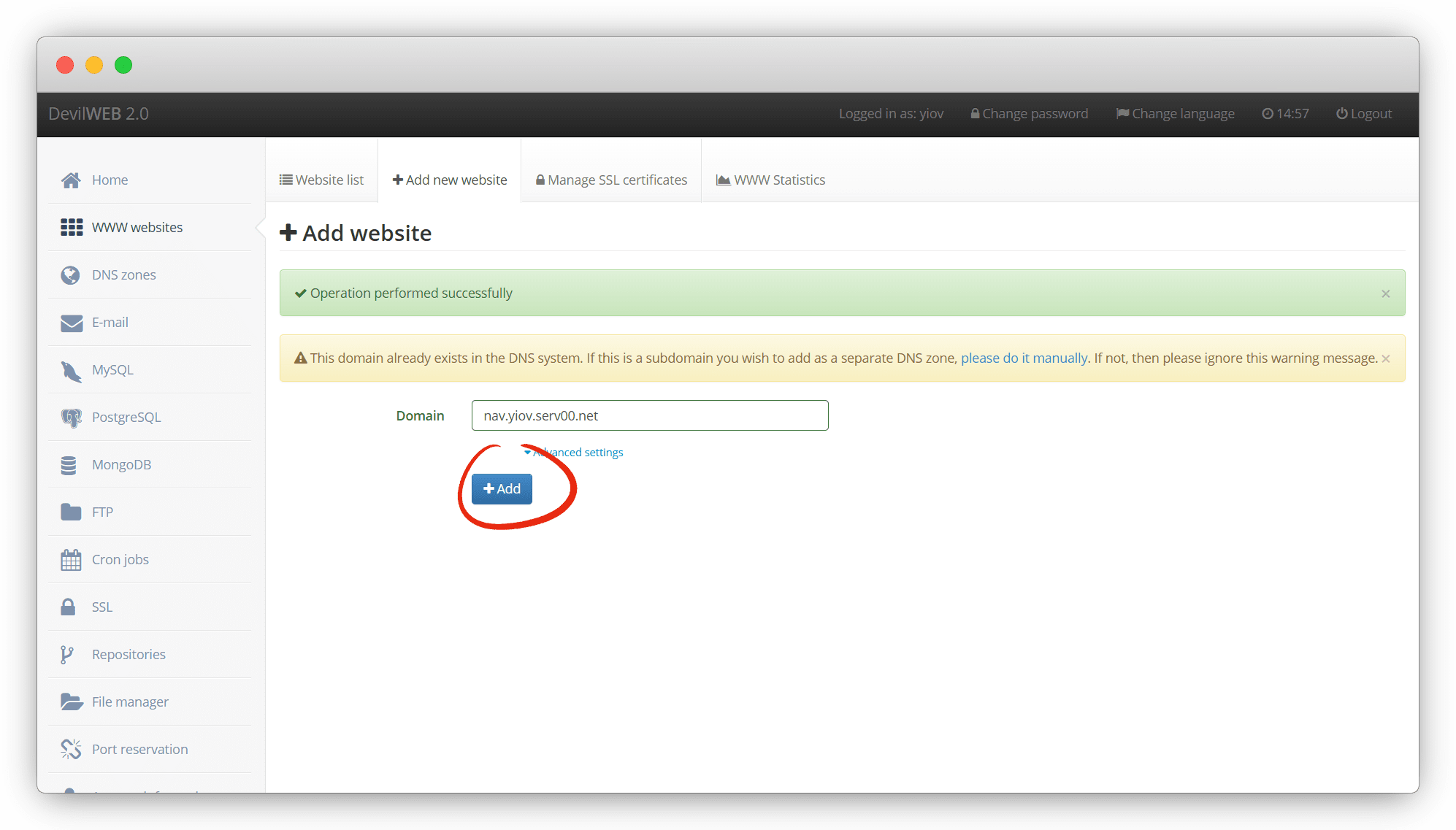Select the MySQL dolphin icon
This screenshot has width=1456, height=830.
(x=71, y=371)
